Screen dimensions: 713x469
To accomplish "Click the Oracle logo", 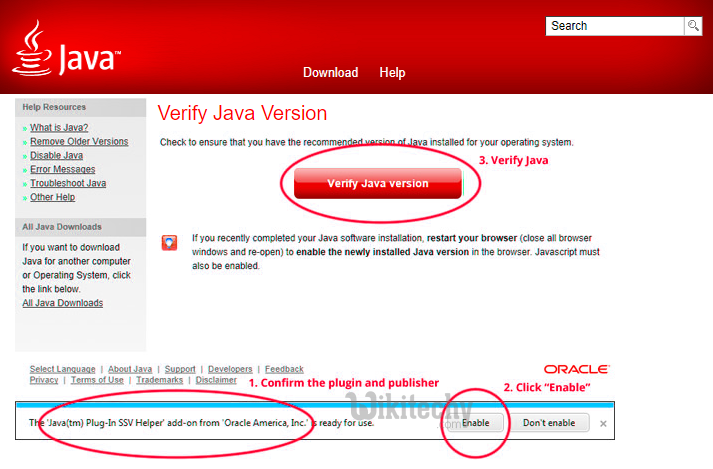I will [x=577, y=369].
